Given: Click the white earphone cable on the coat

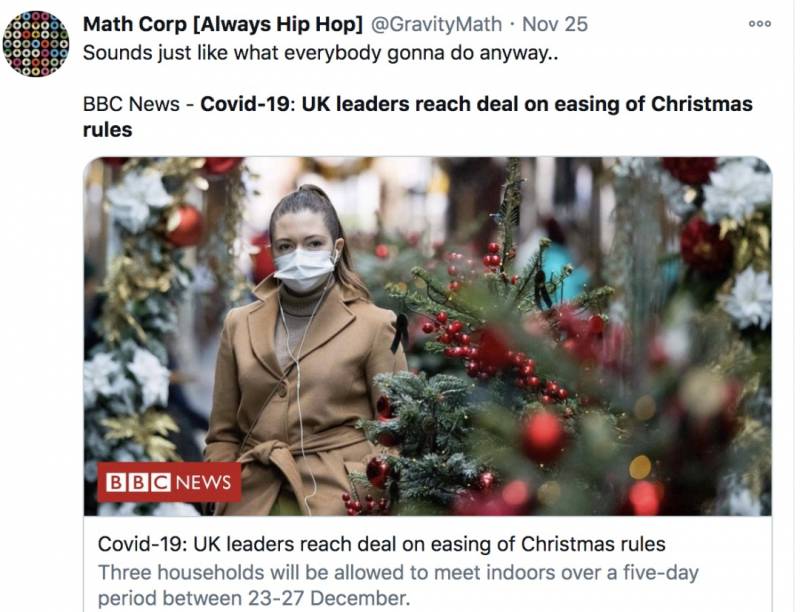Looking at the screenshot, I should click(x=297, y=400).
